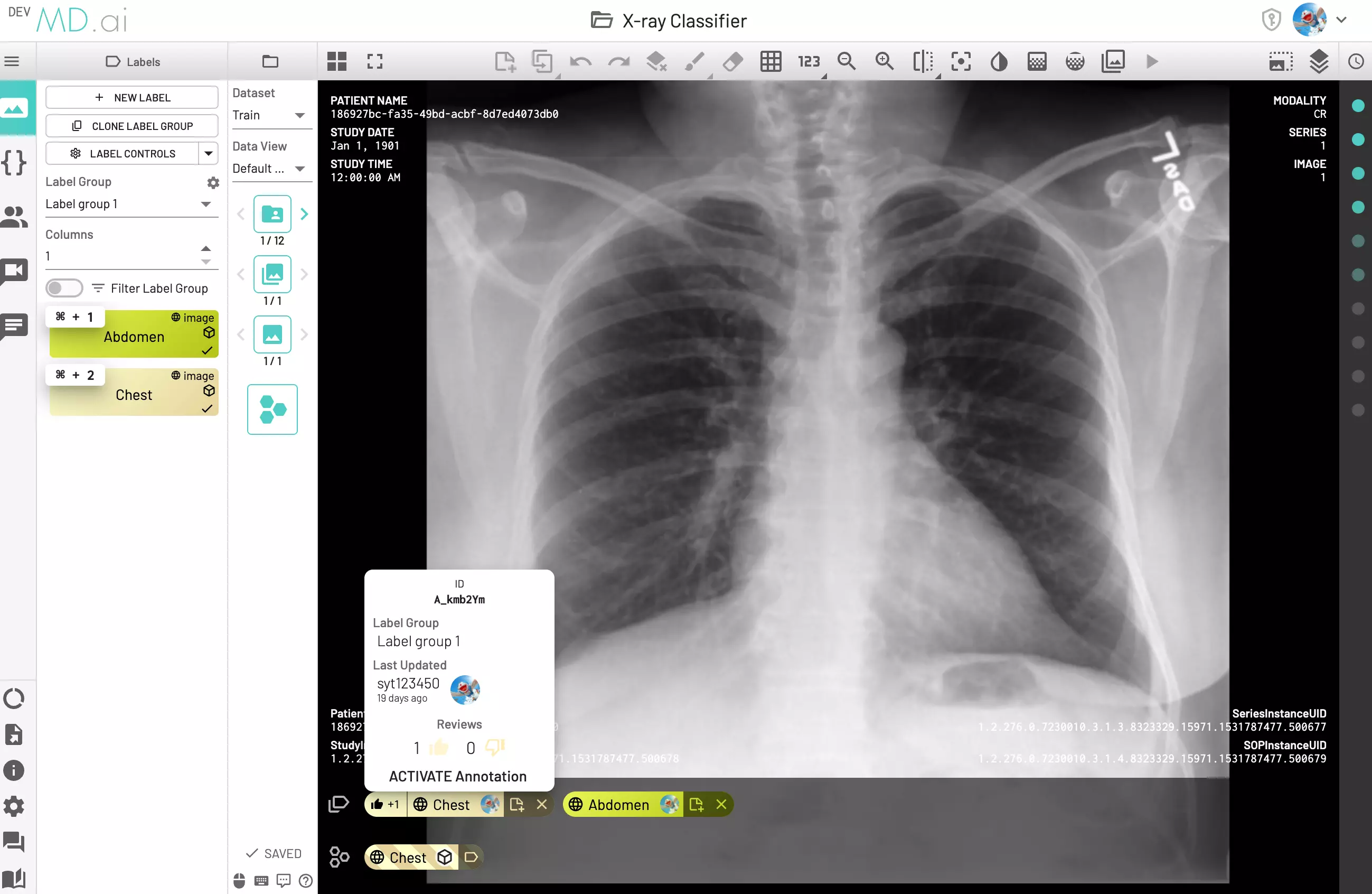Select the eraser tool

click(732, 61)
